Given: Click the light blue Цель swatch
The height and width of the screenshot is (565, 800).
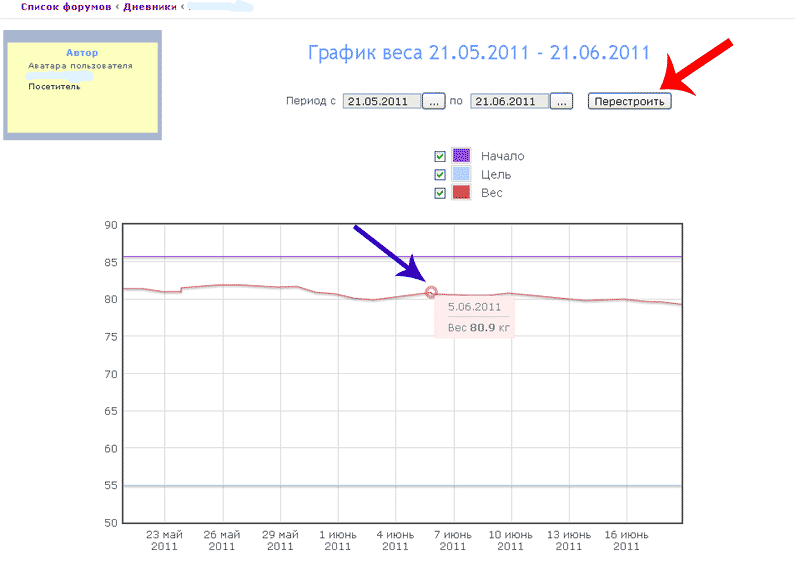Looking at the screenshot, I should click(461, 174).
